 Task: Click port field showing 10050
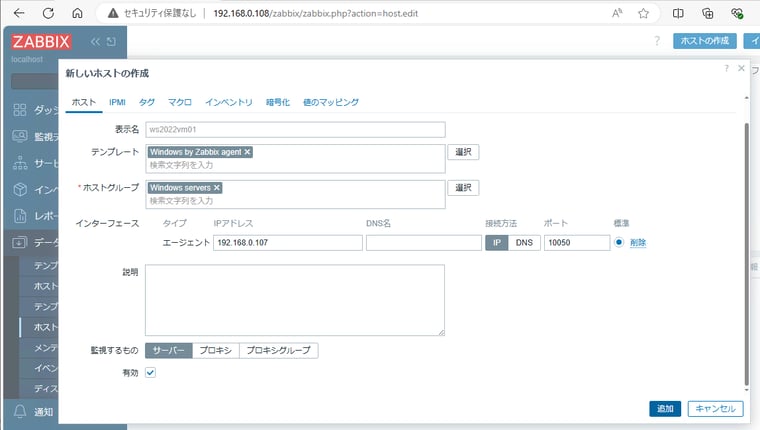(x=577, y=242)
